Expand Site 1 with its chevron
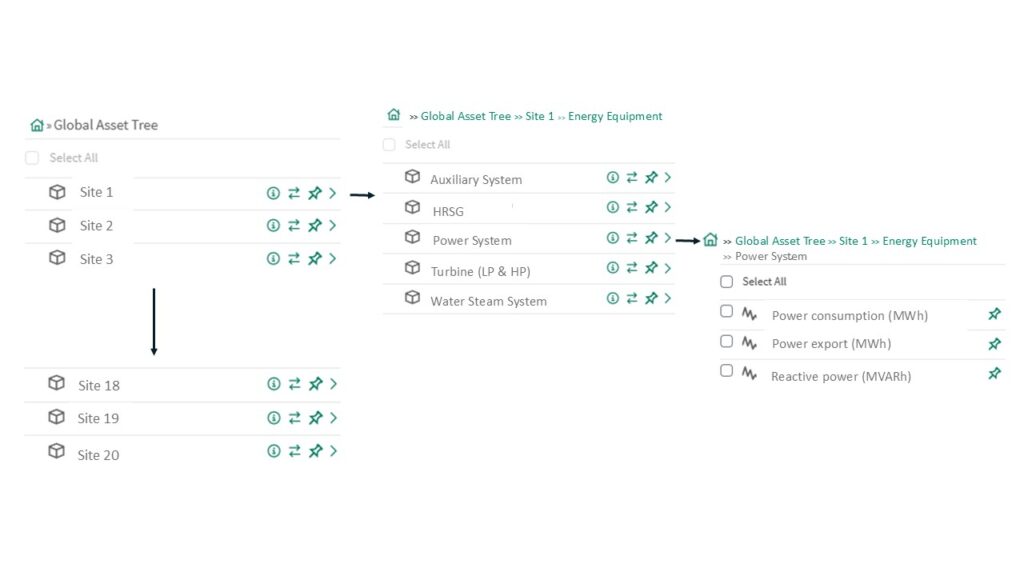The image size is (1024, 576). click(332, 194)
